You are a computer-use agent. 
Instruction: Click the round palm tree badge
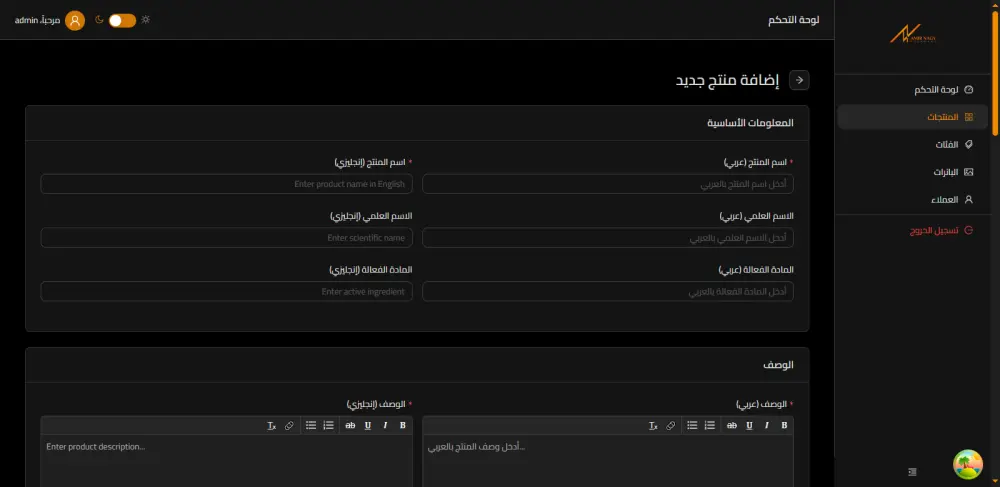coord(967,465)
